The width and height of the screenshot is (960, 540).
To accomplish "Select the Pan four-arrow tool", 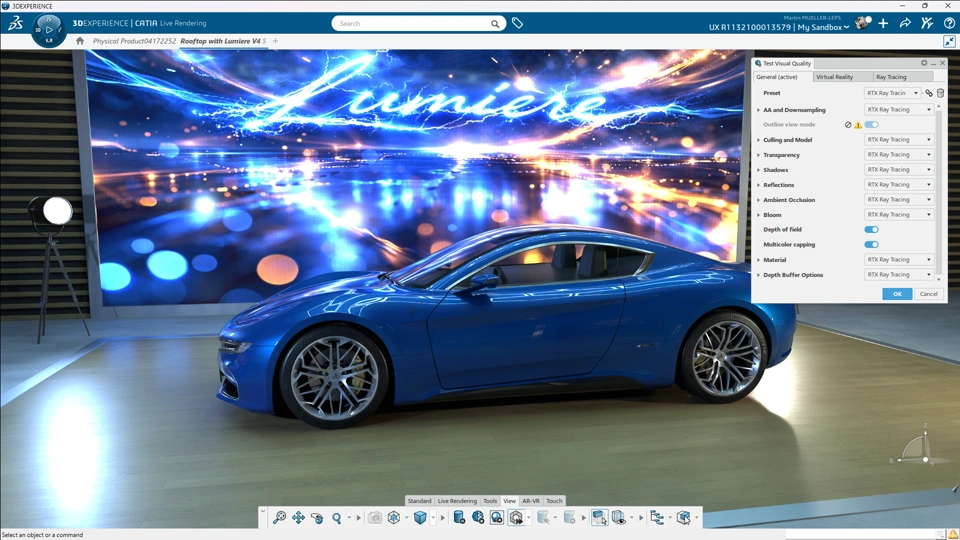I will (x=298, y=518).
